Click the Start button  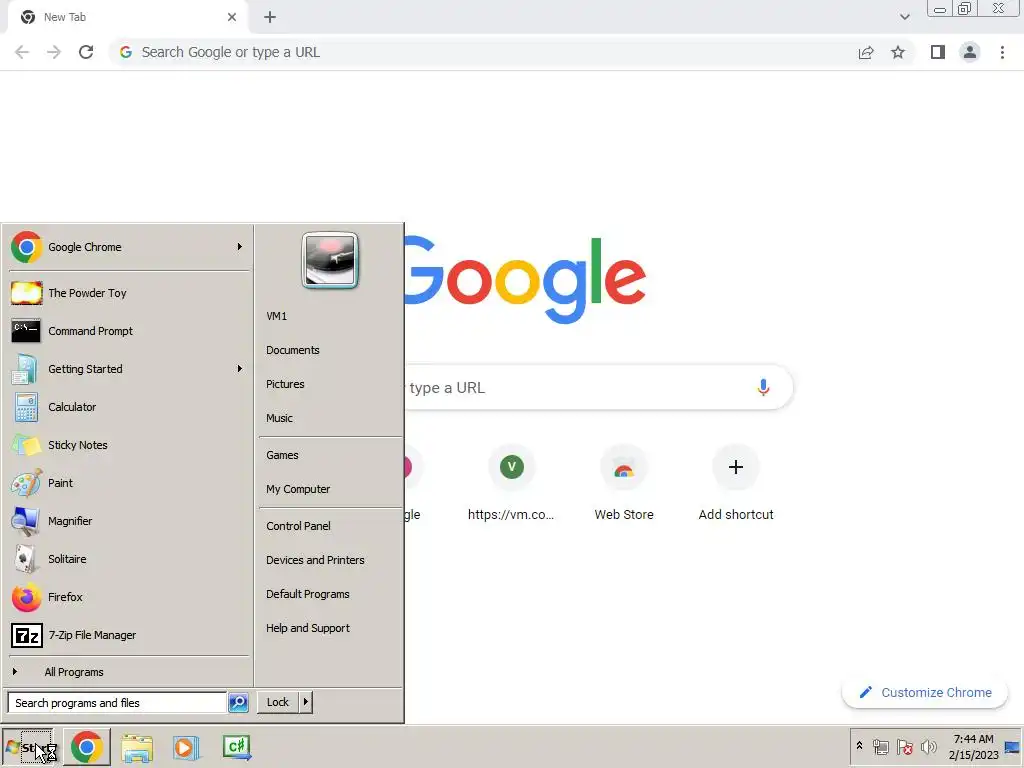coord(28,748)
